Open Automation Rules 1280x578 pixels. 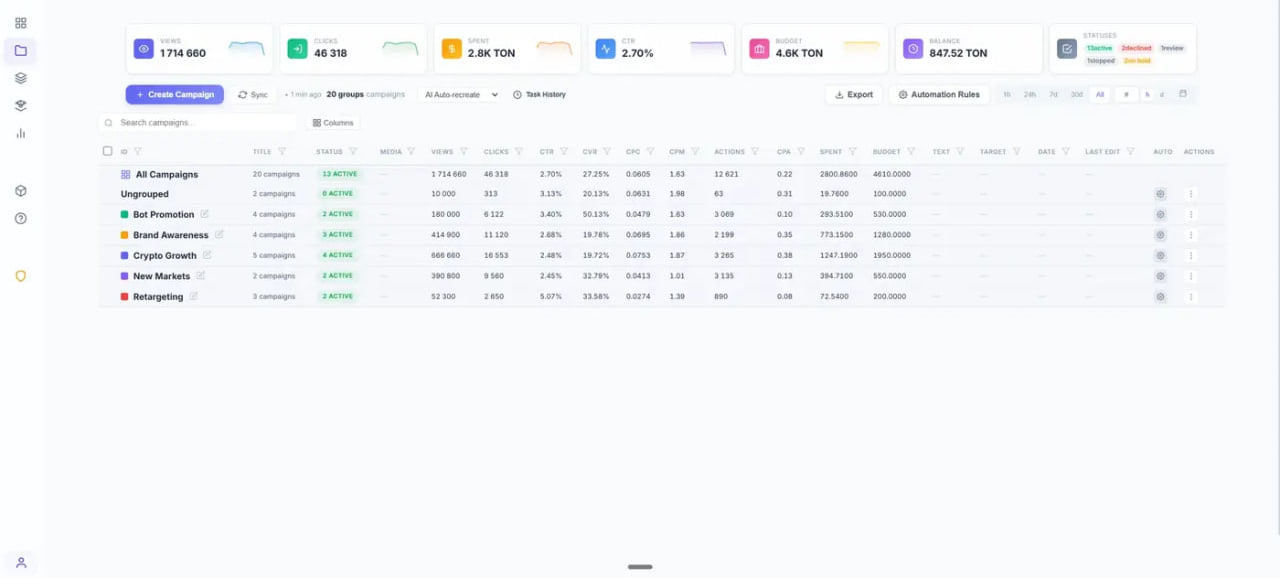pos(938,94)
